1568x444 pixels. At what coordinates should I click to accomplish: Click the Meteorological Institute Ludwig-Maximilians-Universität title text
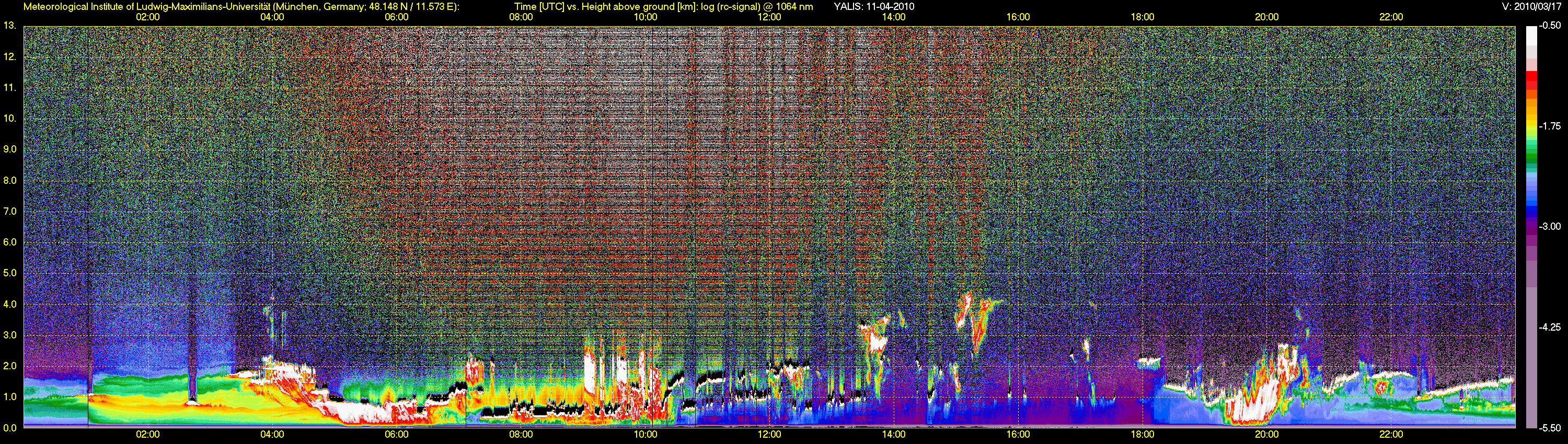coord(241,7)
